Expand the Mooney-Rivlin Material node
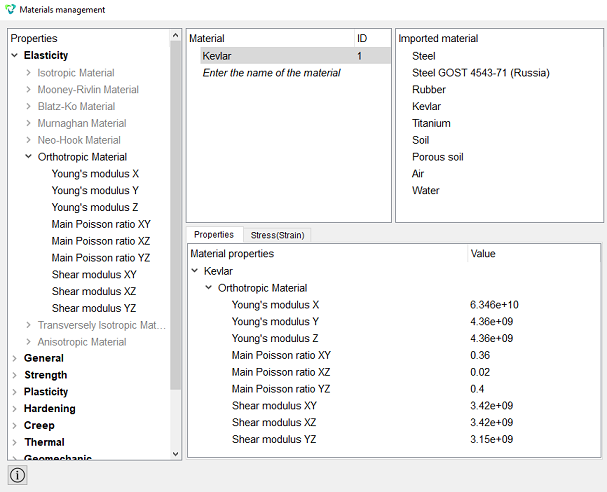 28,89
